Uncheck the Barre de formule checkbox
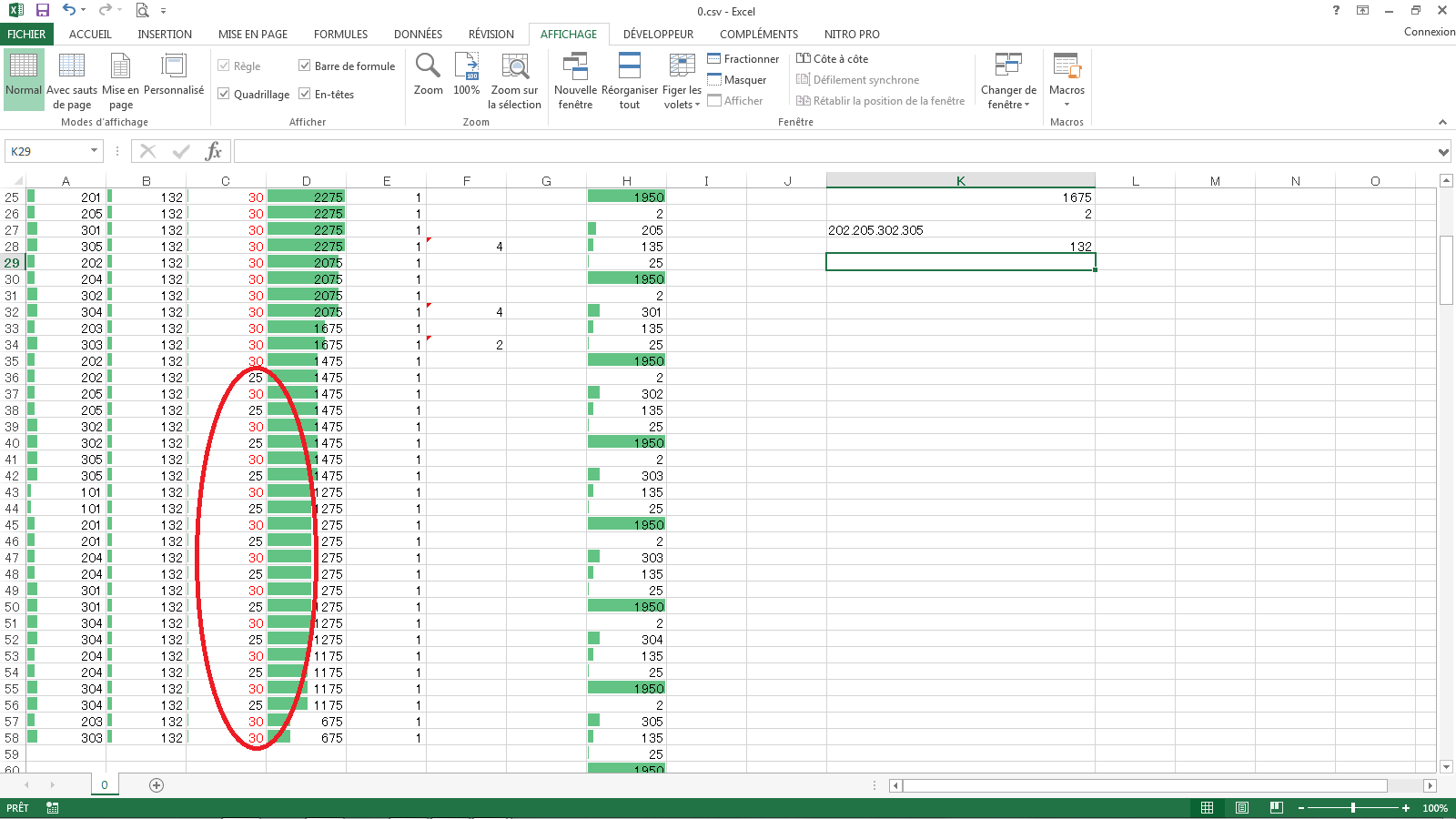 coord(305,66)
